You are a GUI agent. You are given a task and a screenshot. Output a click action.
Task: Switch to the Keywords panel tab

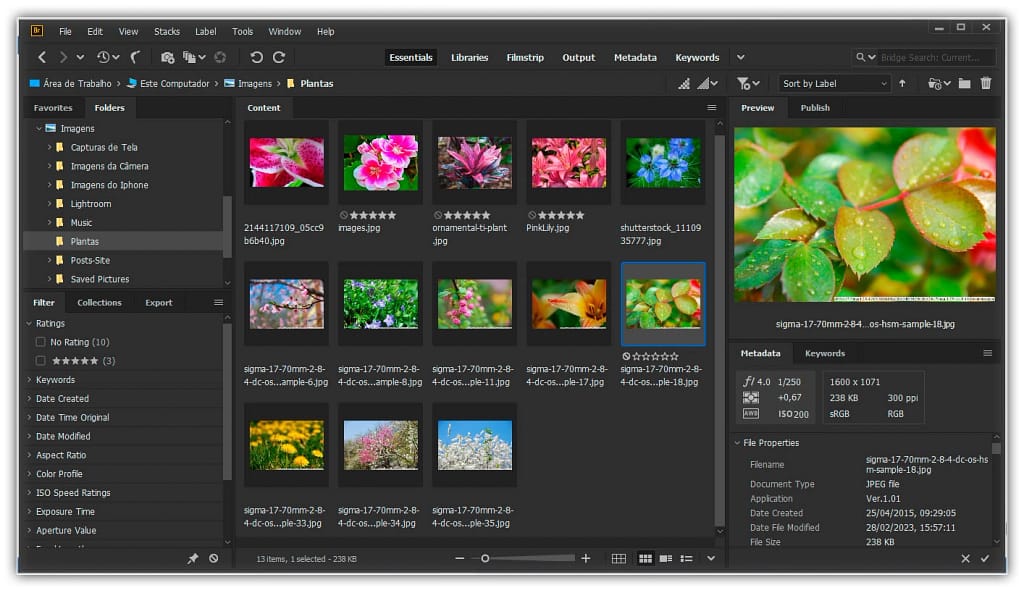coord(825,353)
